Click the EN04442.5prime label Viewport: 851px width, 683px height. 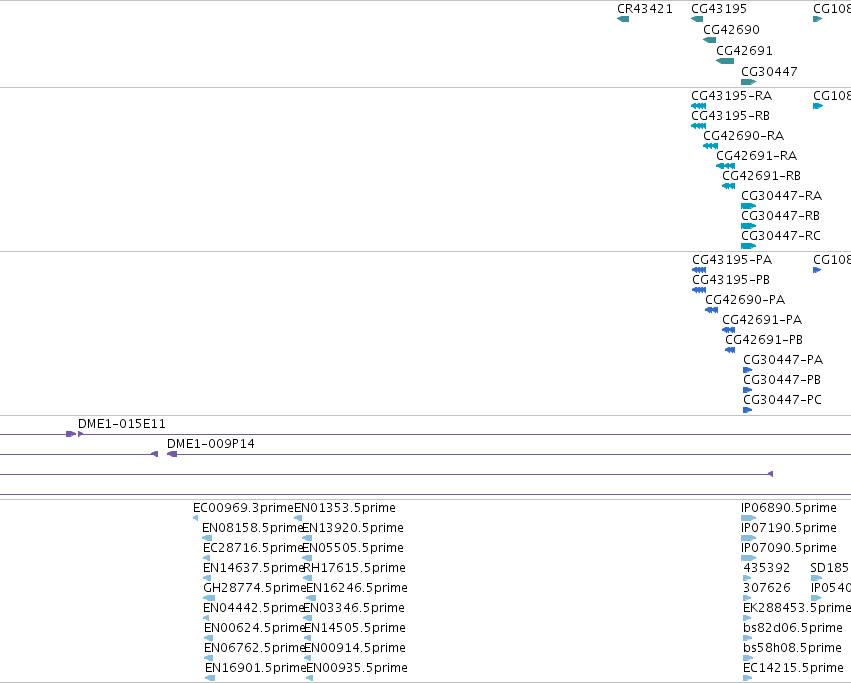[x=253, y=608]
